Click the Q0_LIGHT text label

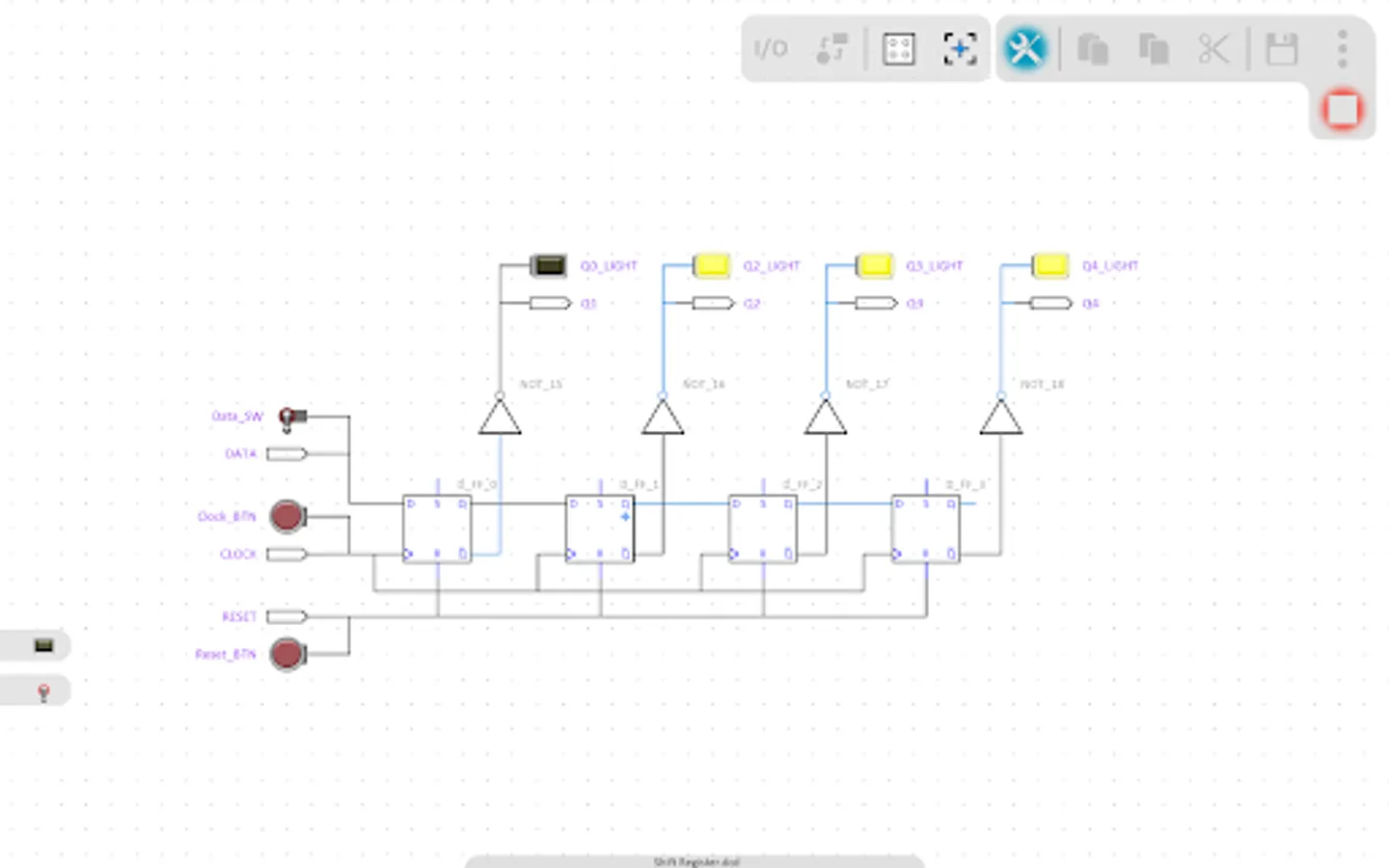609,265
